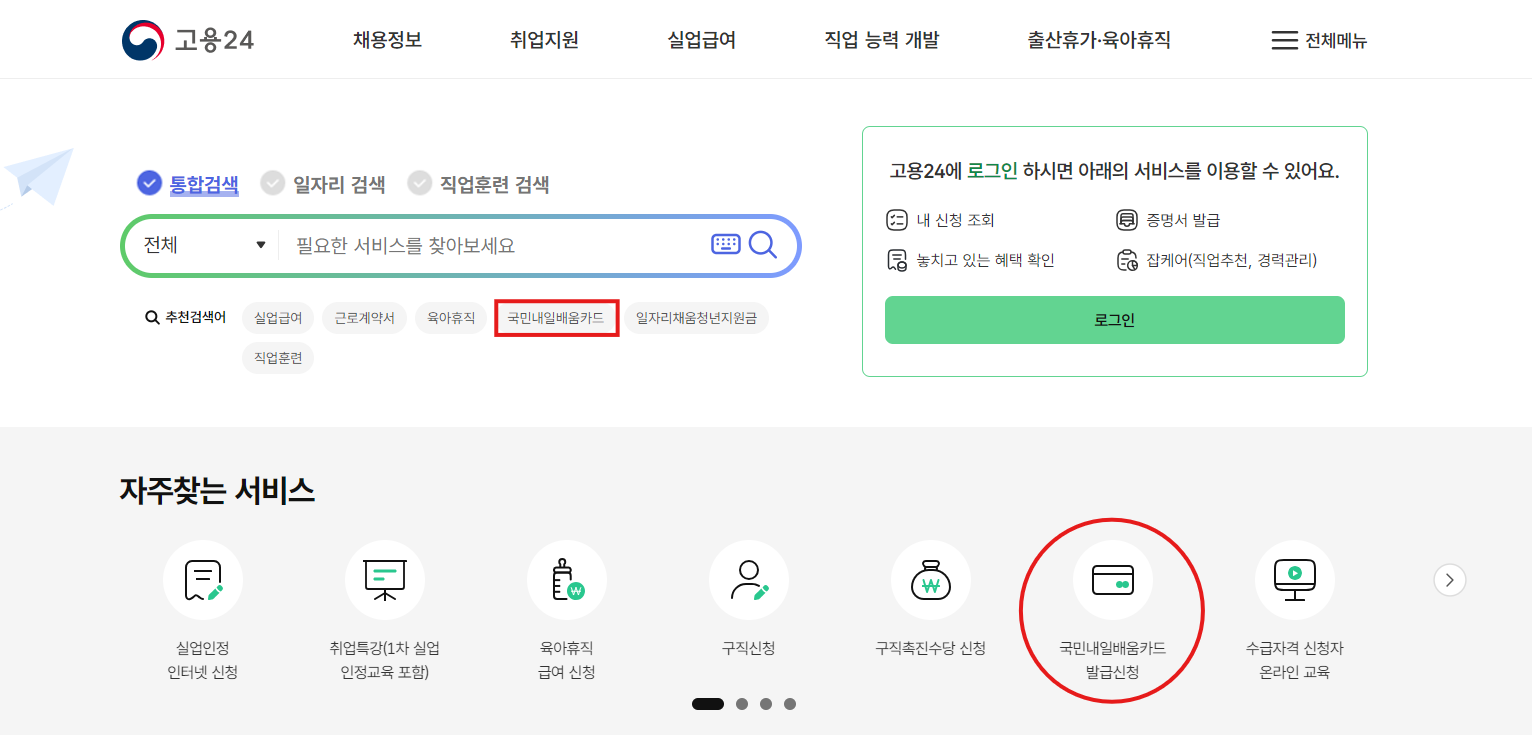The image size is (1532, 741).
Task: Click the 구직신청 person icon
Action: click(x=749, y=579)
